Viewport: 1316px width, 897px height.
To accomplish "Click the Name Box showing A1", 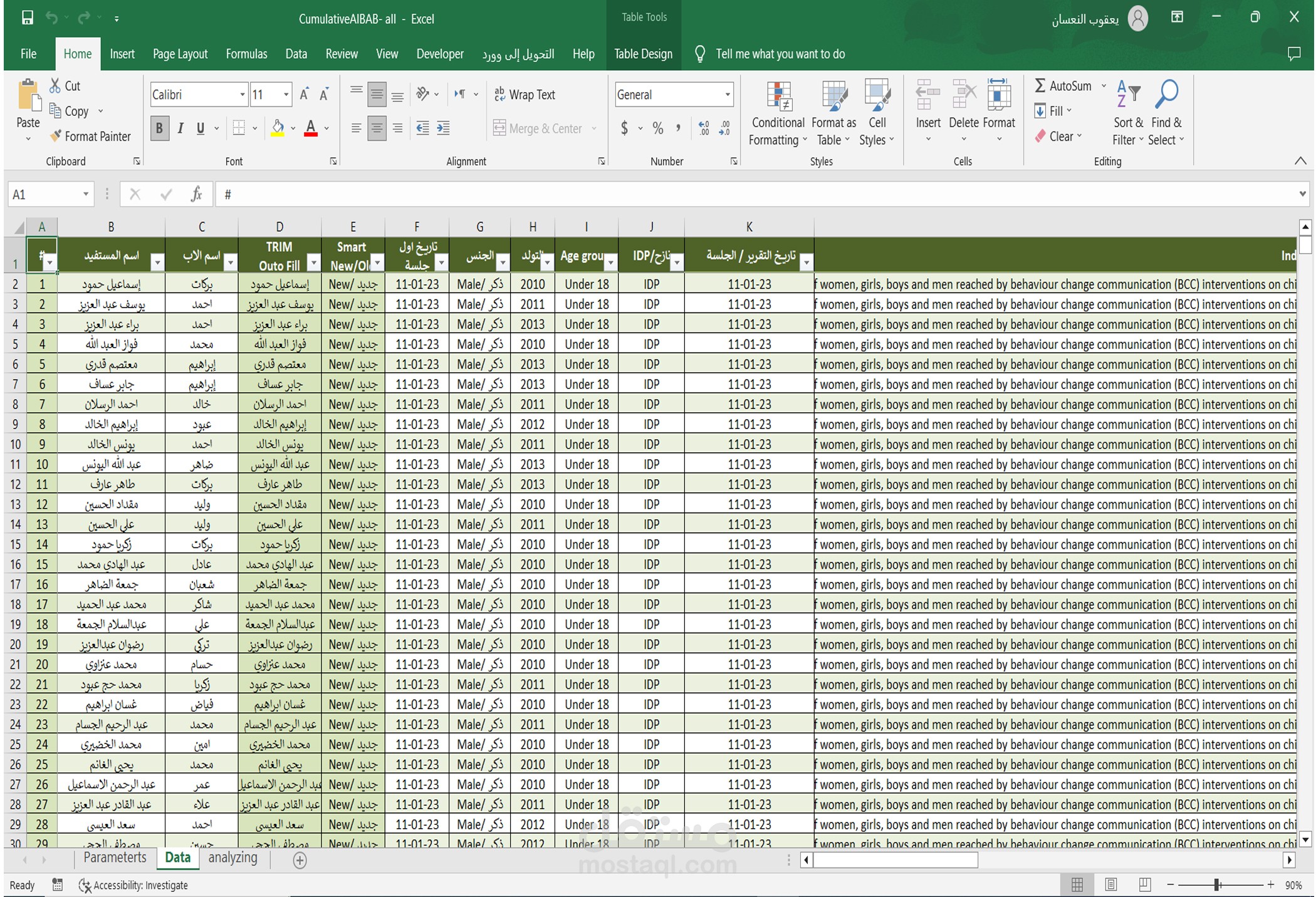I will (x=43, y=195).
